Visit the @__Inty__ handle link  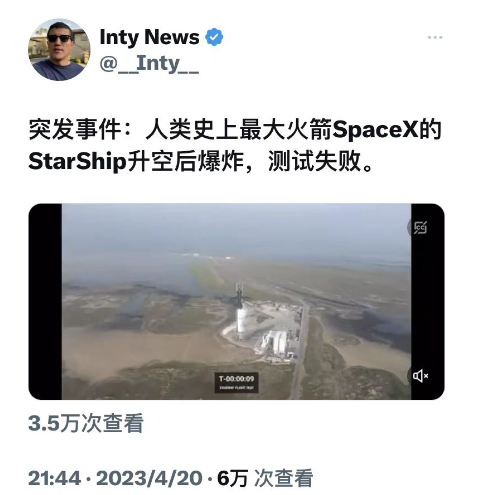tap(149, 63)
